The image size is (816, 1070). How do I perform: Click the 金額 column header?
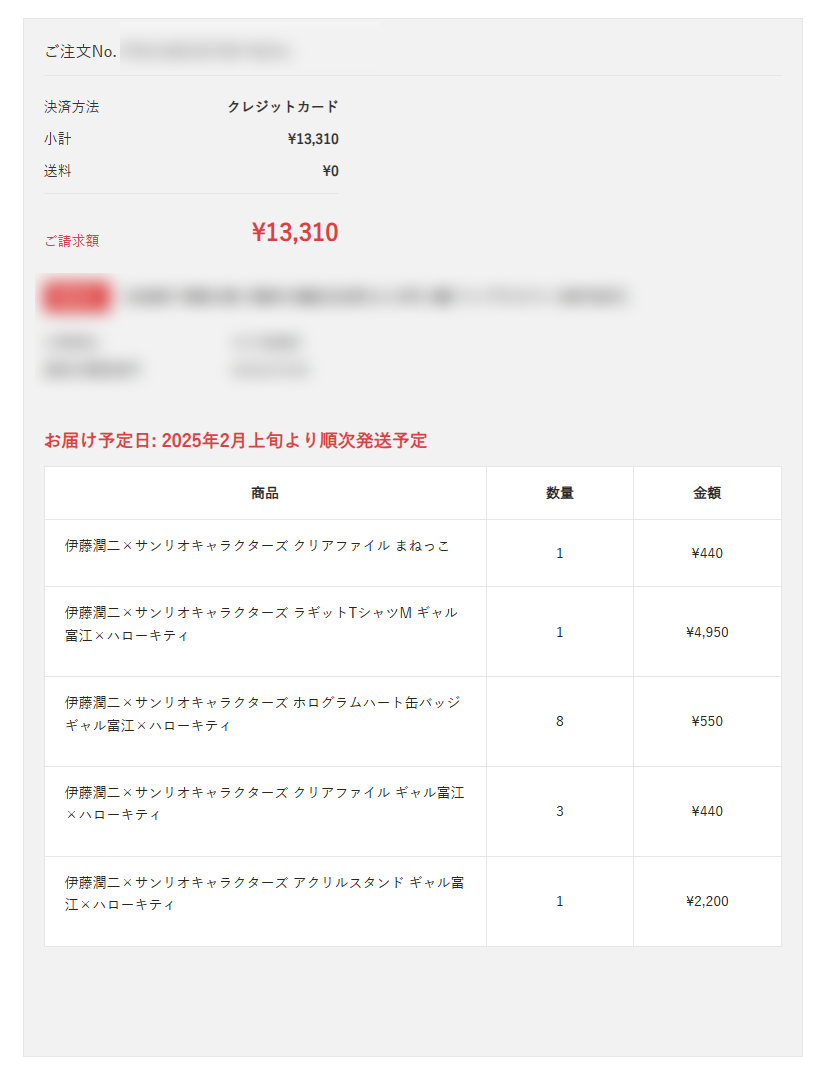(707, 493)
